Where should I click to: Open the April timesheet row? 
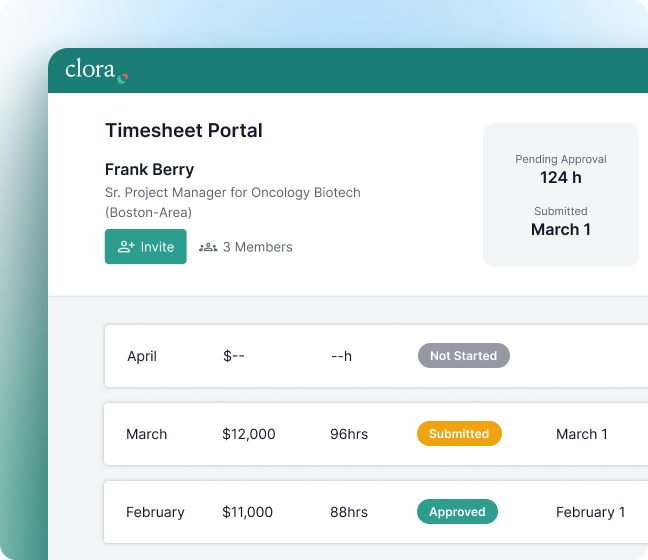(x=142, y=356)
